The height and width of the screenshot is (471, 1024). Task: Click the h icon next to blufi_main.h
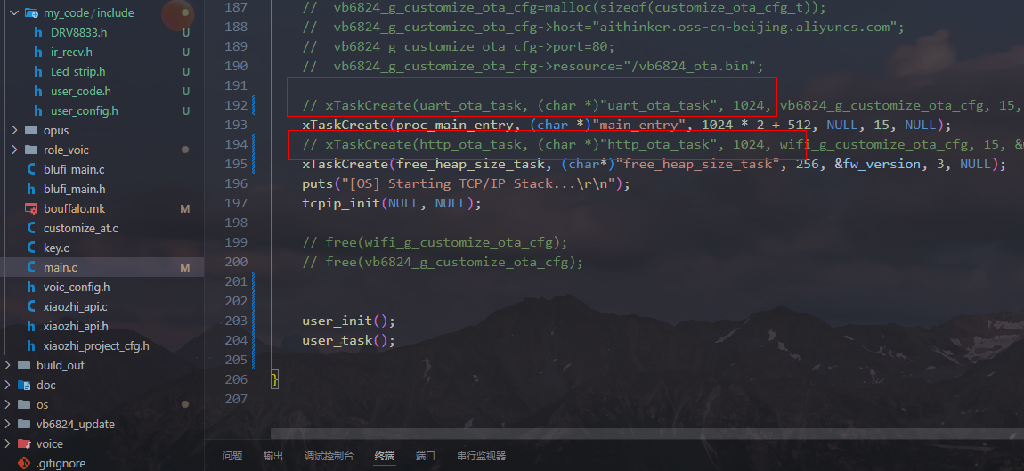click(x=31, y=189)
